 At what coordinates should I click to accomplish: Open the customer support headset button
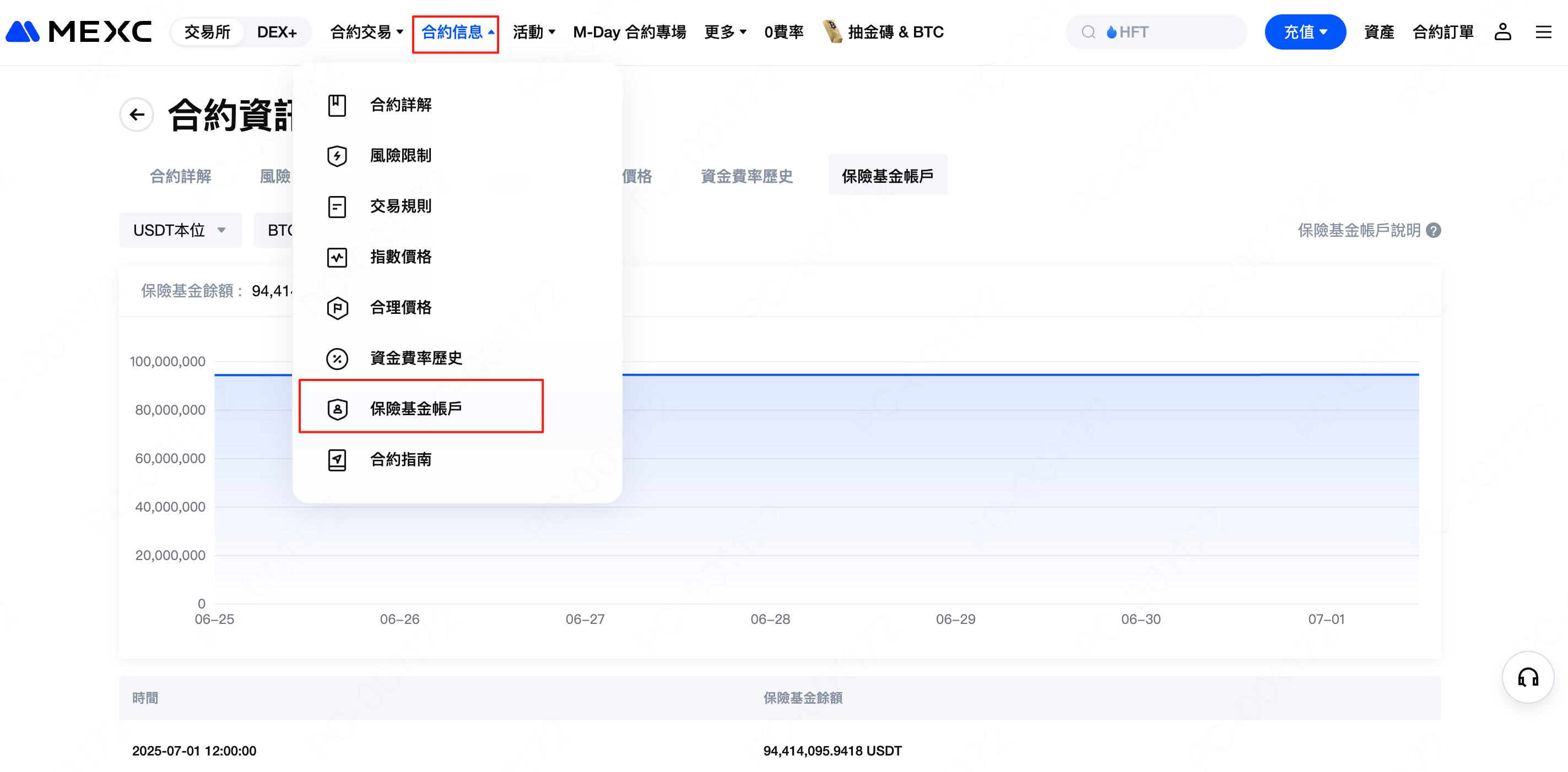pyautogui.click(x=1527, y=677)
